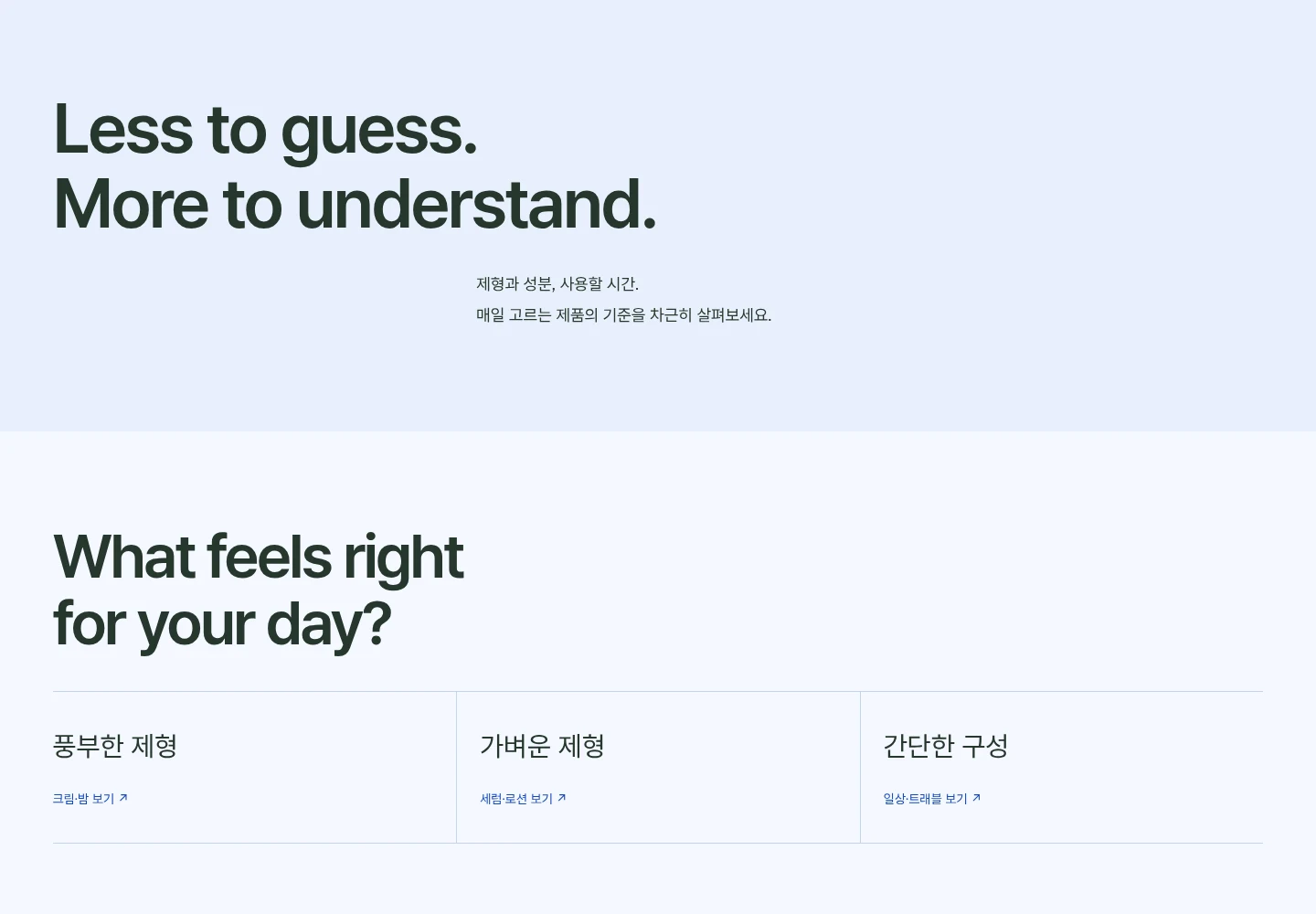Select the 가벼운 제형 card title
Screen dimensions: 1316x914
542,746
